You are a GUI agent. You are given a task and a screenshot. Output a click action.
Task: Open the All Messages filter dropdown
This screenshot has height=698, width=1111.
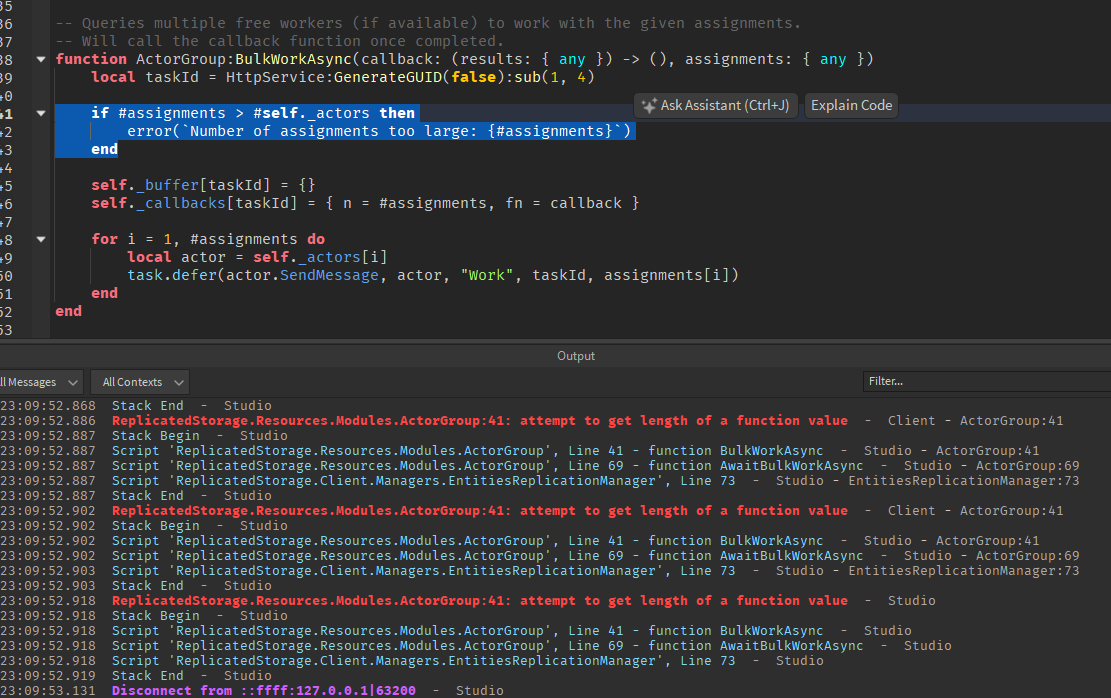pos(40,382)
